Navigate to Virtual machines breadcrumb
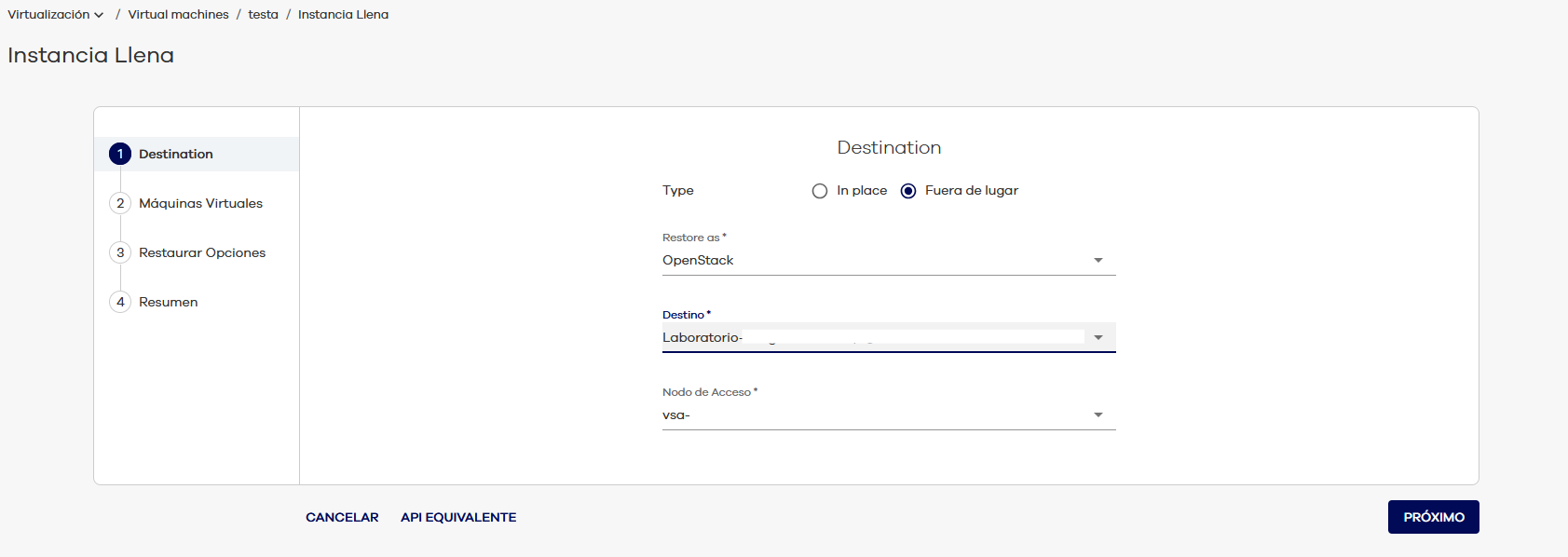The height and width of the screenshot is (557, 1568). 178,15
